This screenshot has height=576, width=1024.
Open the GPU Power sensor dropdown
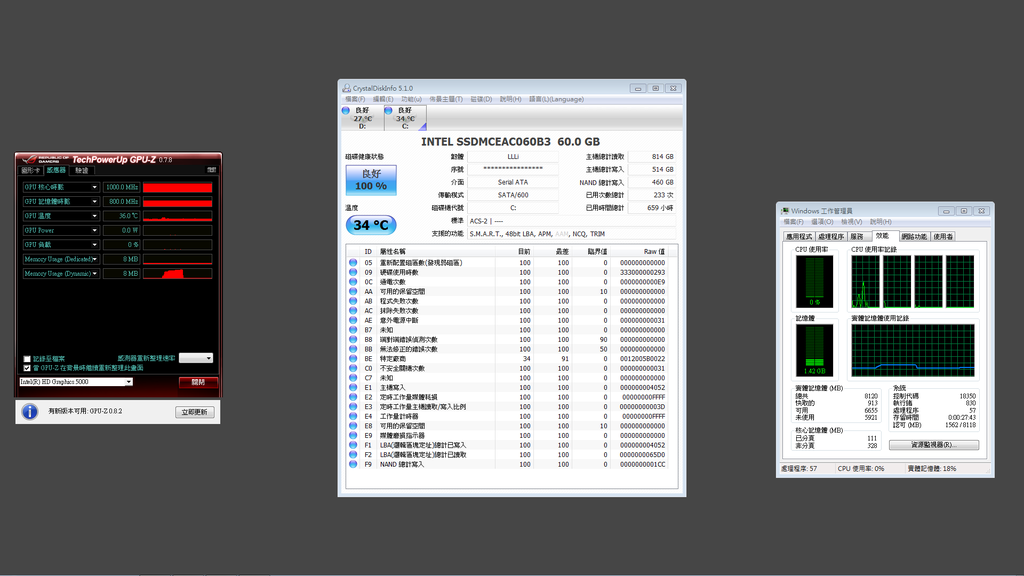(94, 231)
